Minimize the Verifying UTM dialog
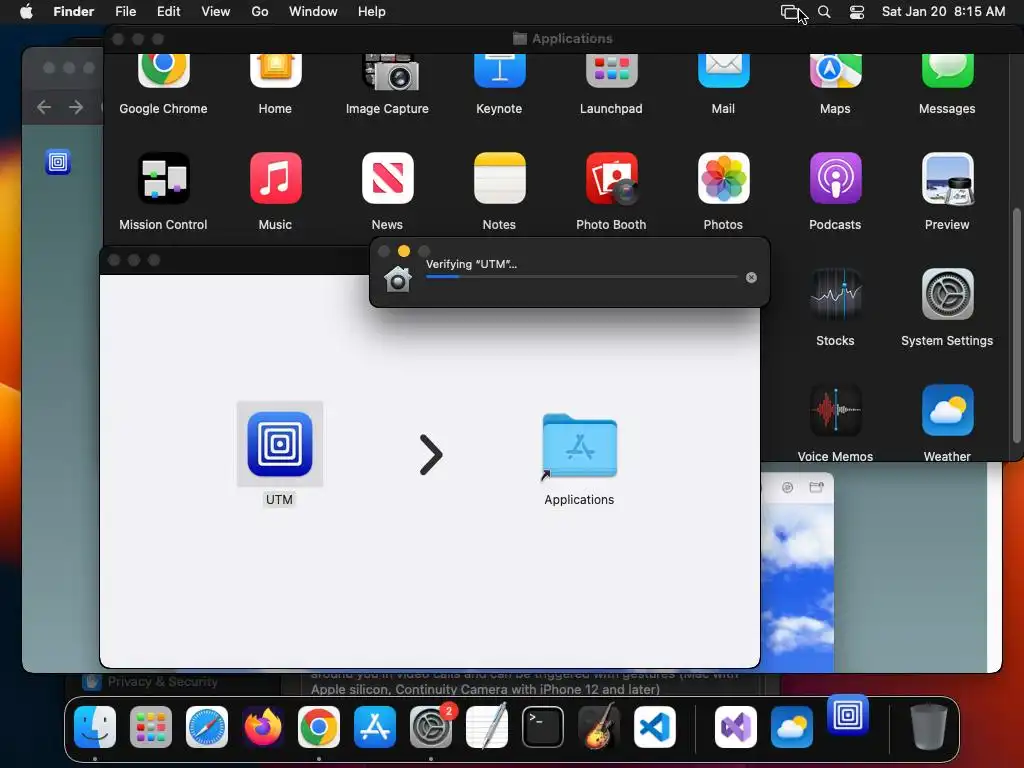 [x=404, y=251]
